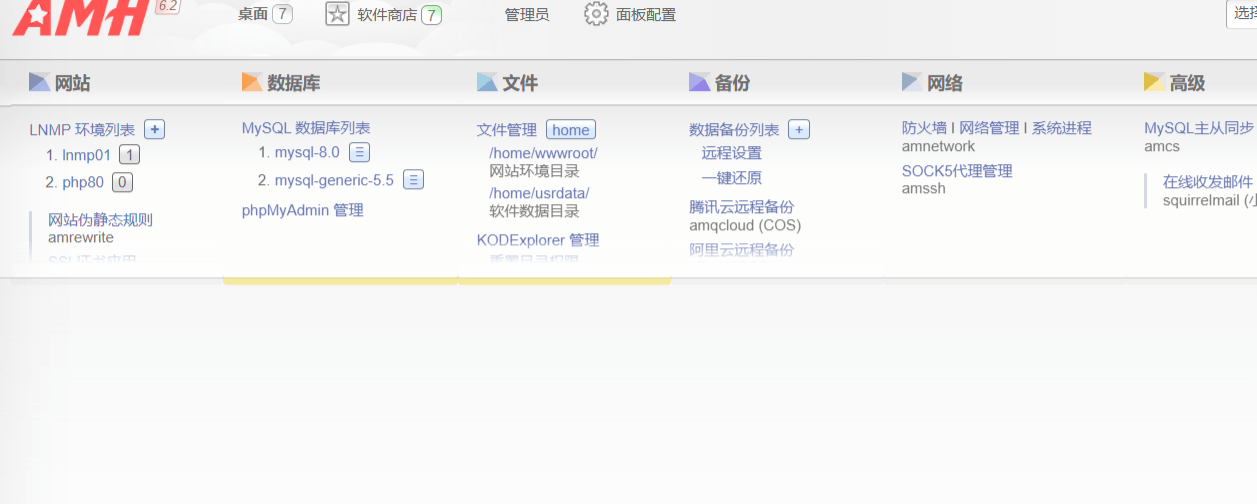Click the 网站环境目录 label
Image resolution: width=1257 pixels, height=504 pixels.
click(x=534, y=171)
